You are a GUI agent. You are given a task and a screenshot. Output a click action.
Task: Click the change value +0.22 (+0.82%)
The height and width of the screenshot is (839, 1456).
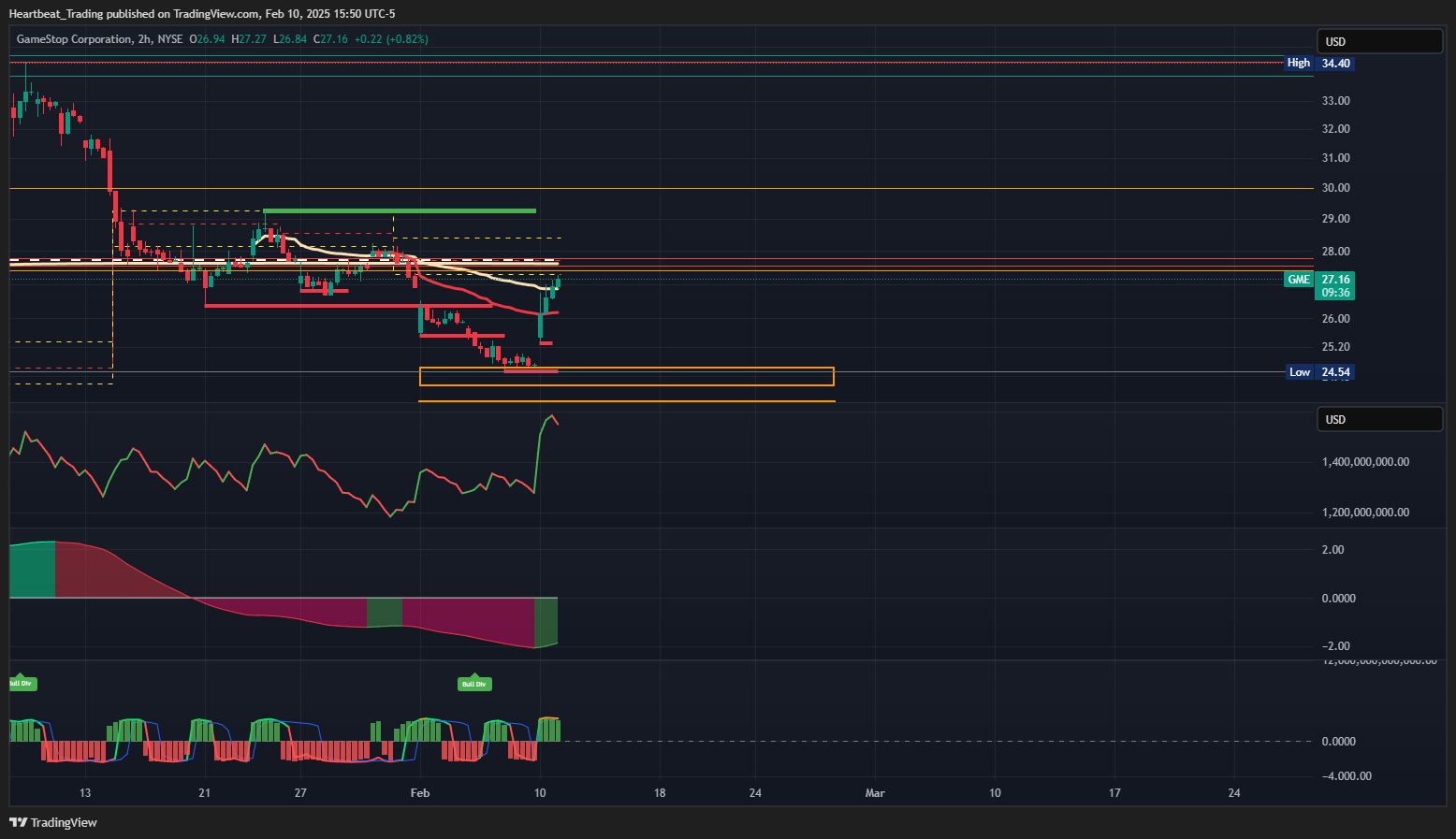393,39
